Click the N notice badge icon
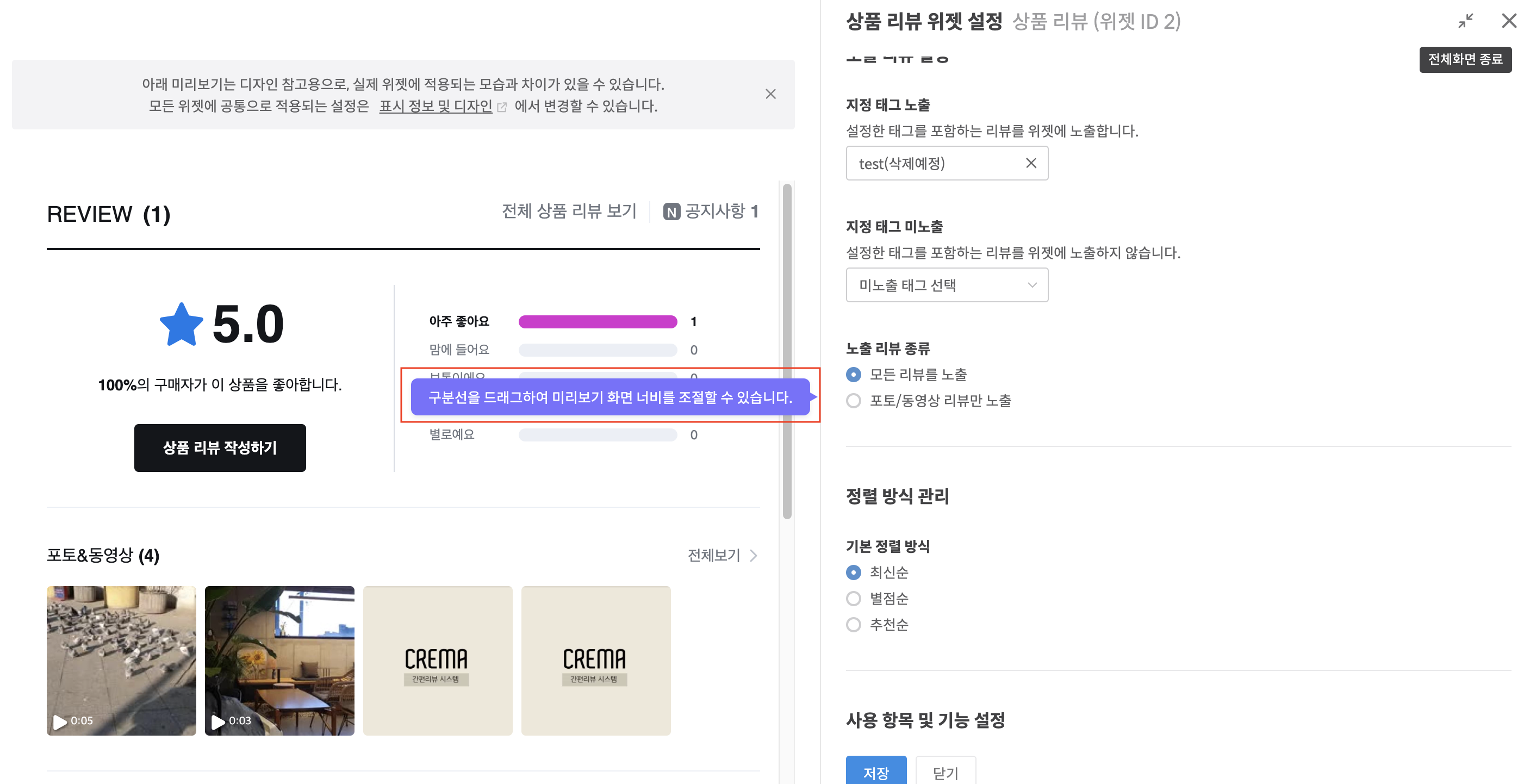1530x784 pixels. click(671, 212)
